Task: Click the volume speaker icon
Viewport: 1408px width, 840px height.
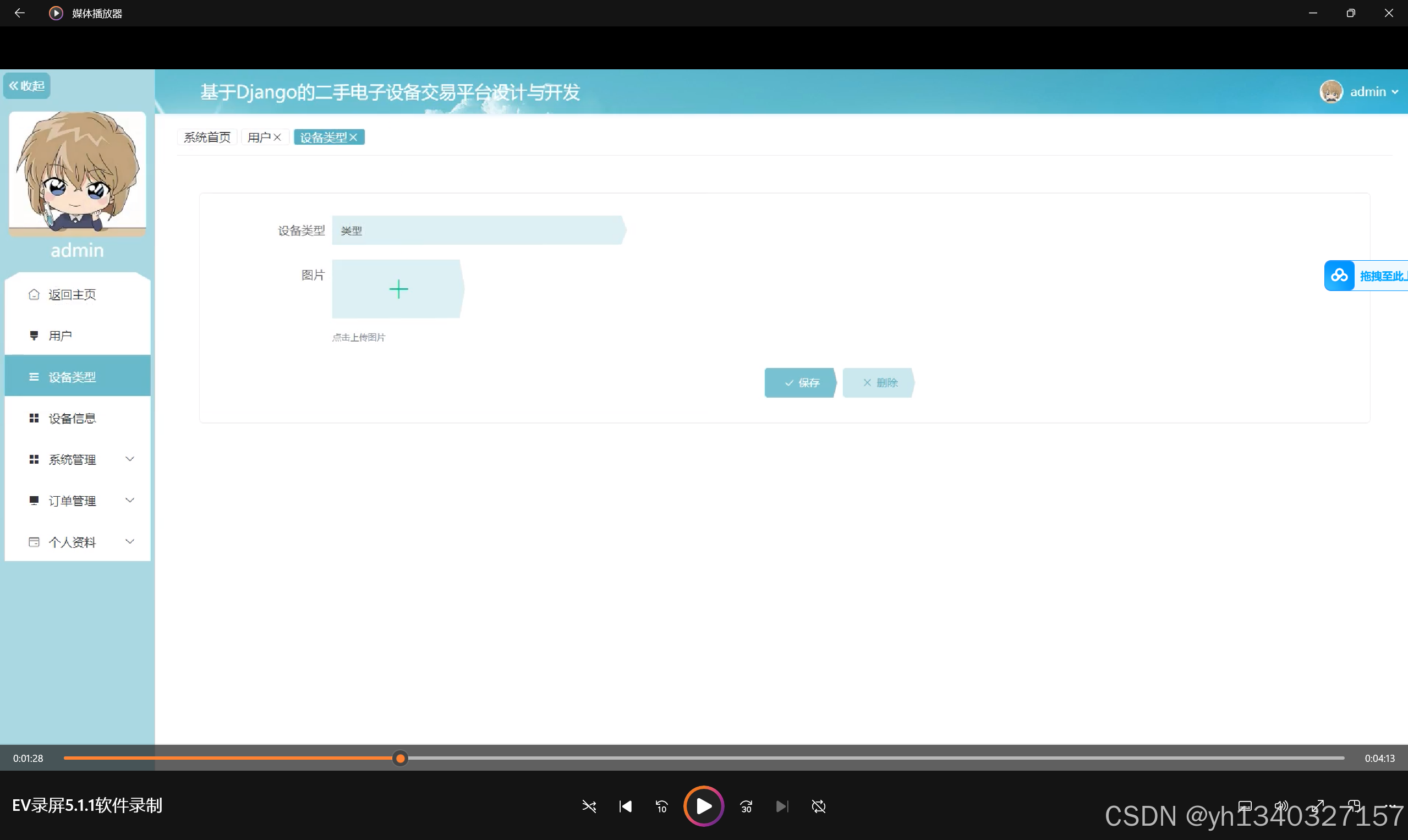Action: point(1280,805)
